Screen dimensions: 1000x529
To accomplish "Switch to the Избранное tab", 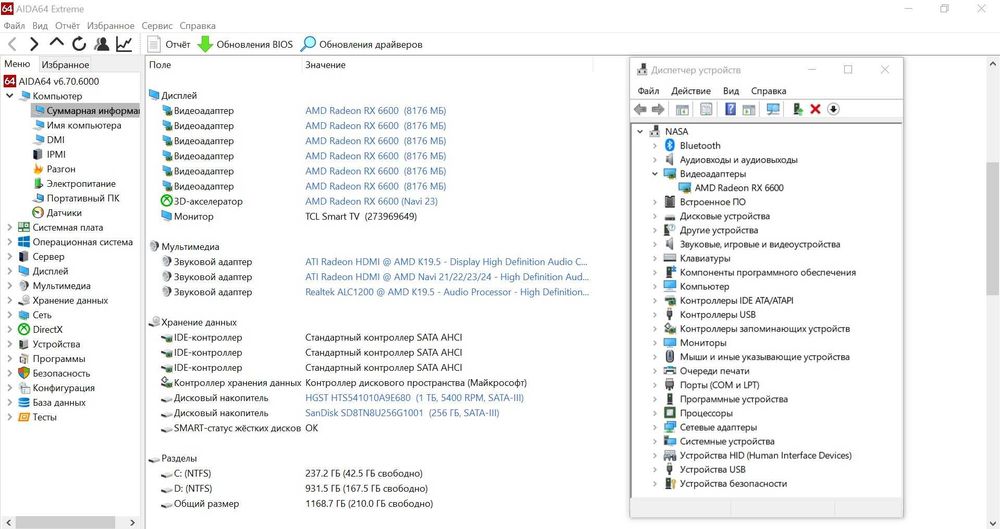I will pos(65,64).
